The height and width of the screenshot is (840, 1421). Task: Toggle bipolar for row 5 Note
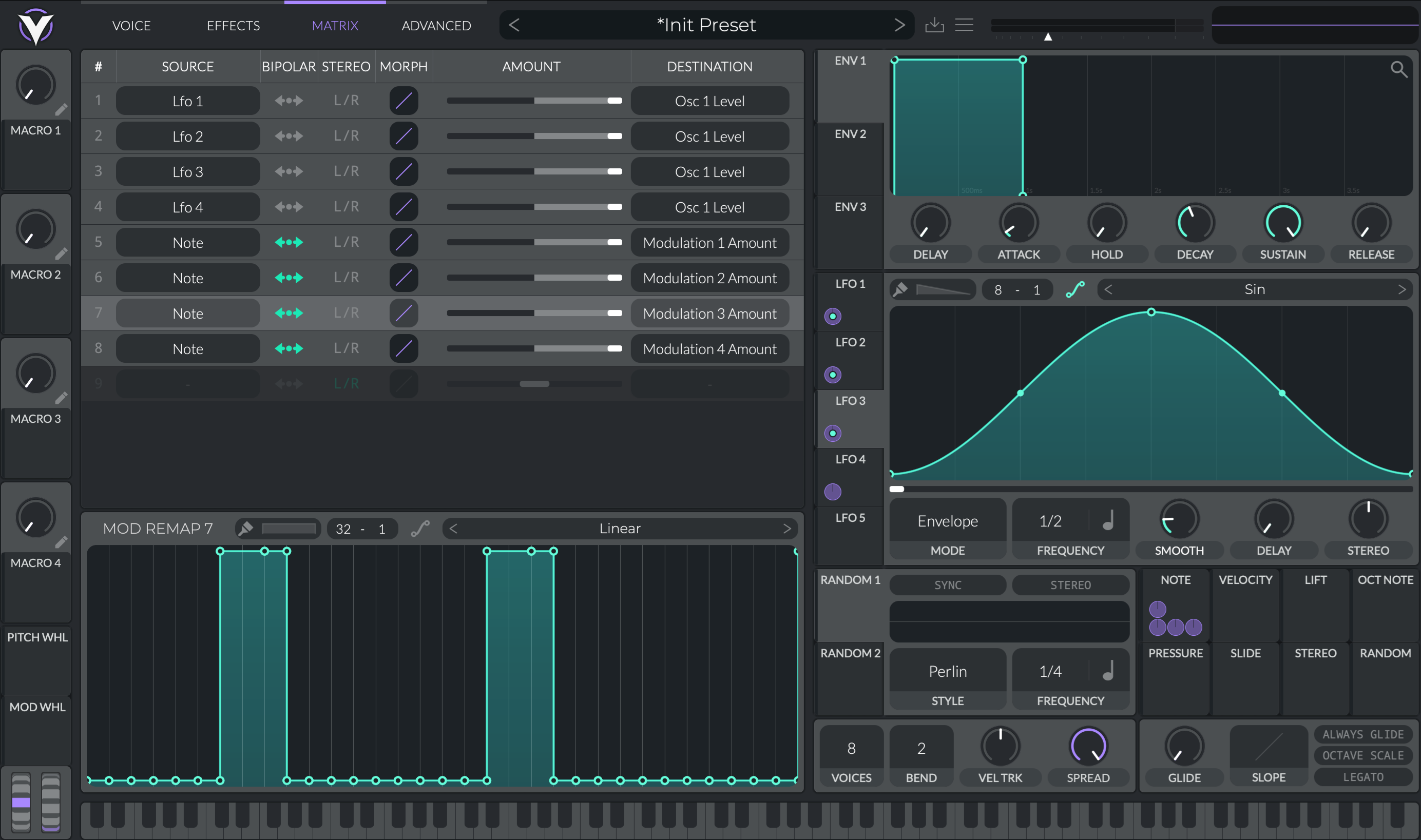[x=289, y=242]
